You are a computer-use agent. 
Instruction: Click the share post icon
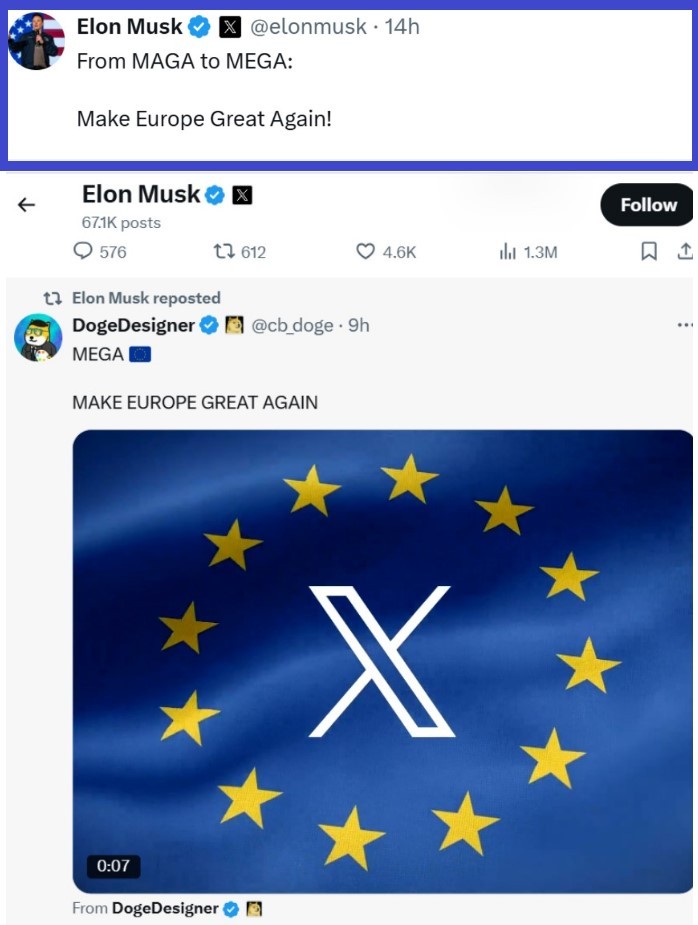pyautogui.click(x=685, y=252)
